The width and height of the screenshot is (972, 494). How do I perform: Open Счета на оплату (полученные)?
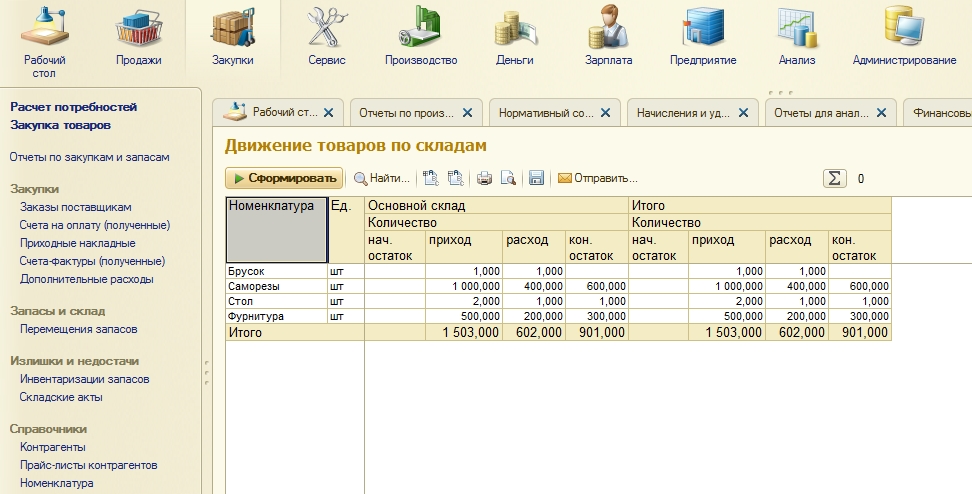(x=95, y=225)
